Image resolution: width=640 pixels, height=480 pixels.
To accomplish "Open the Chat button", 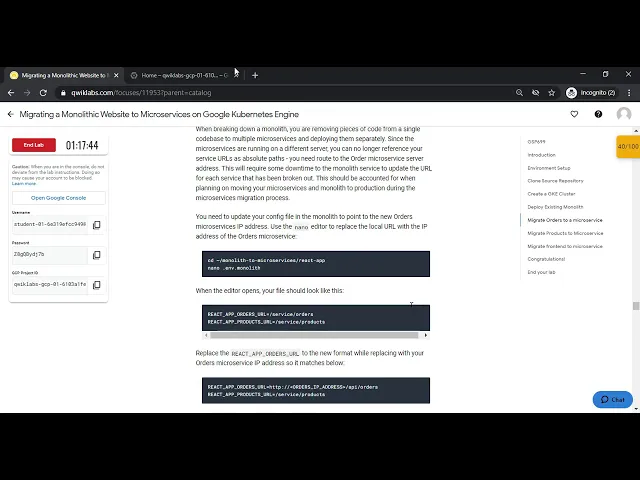I will (613, 400).
